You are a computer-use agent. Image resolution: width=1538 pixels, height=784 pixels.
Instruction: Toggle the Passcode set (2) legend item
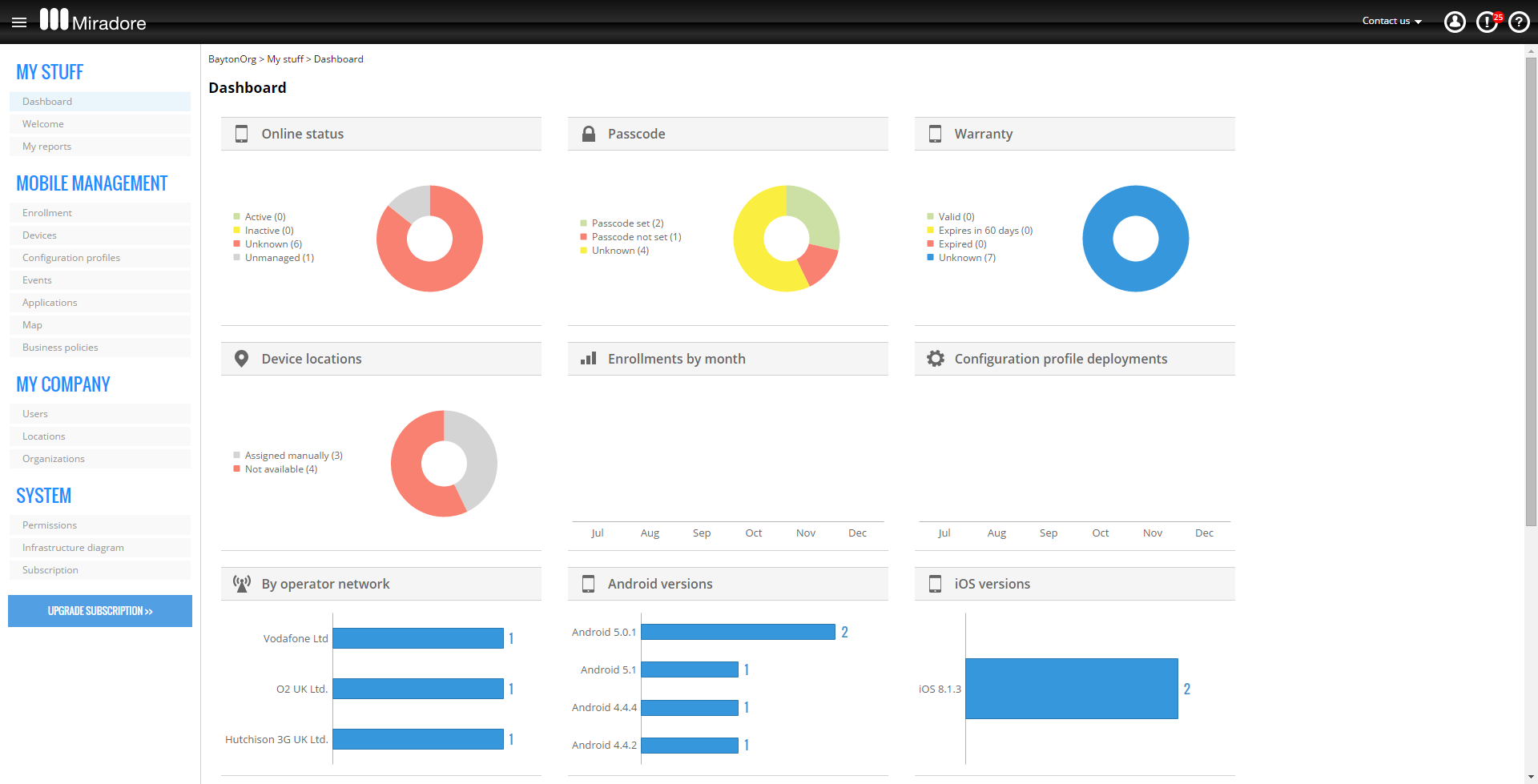click(626, 223)
